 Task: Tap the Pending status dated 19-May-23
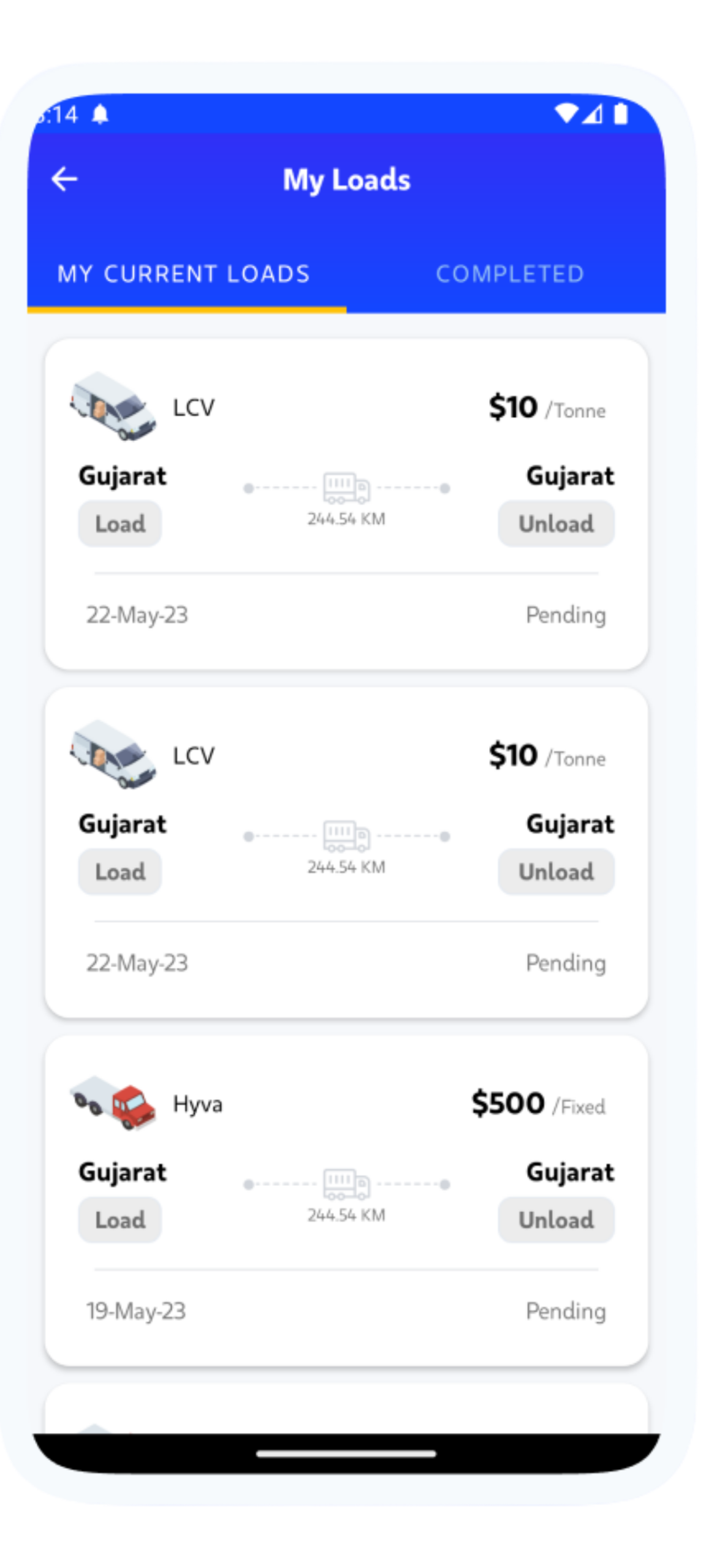click(x=566, y=1311)
